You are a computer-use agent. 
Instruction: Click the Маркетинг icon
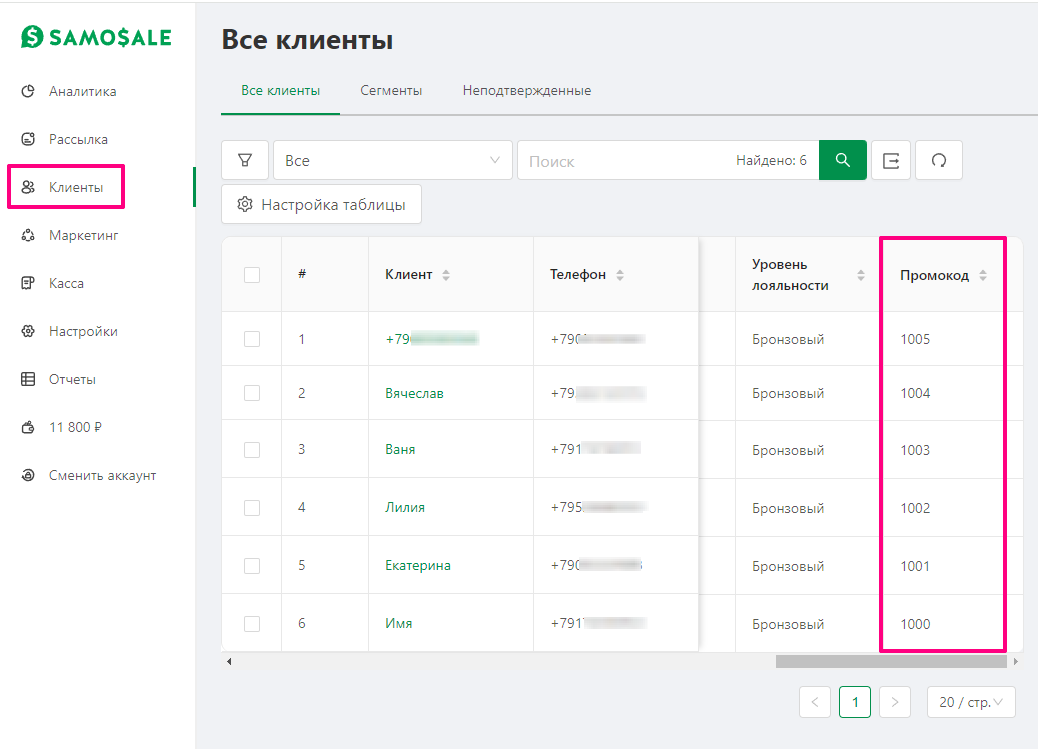pyautogui.click(x=28, y=235)
